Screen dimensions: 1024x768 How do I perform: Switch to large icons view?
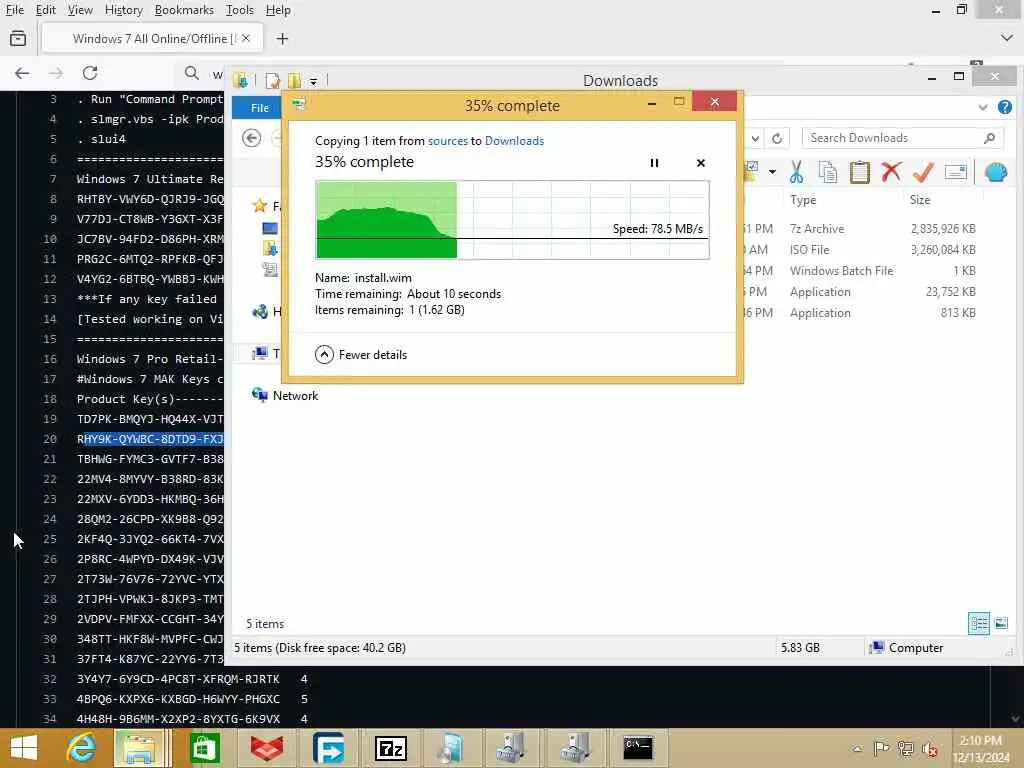(1000, 623)
